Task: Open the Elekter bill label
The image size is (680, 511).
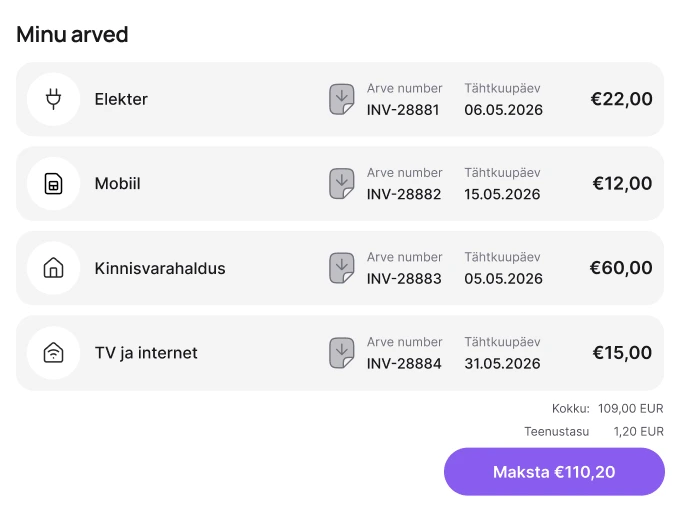Action: (x=121, y=99)
